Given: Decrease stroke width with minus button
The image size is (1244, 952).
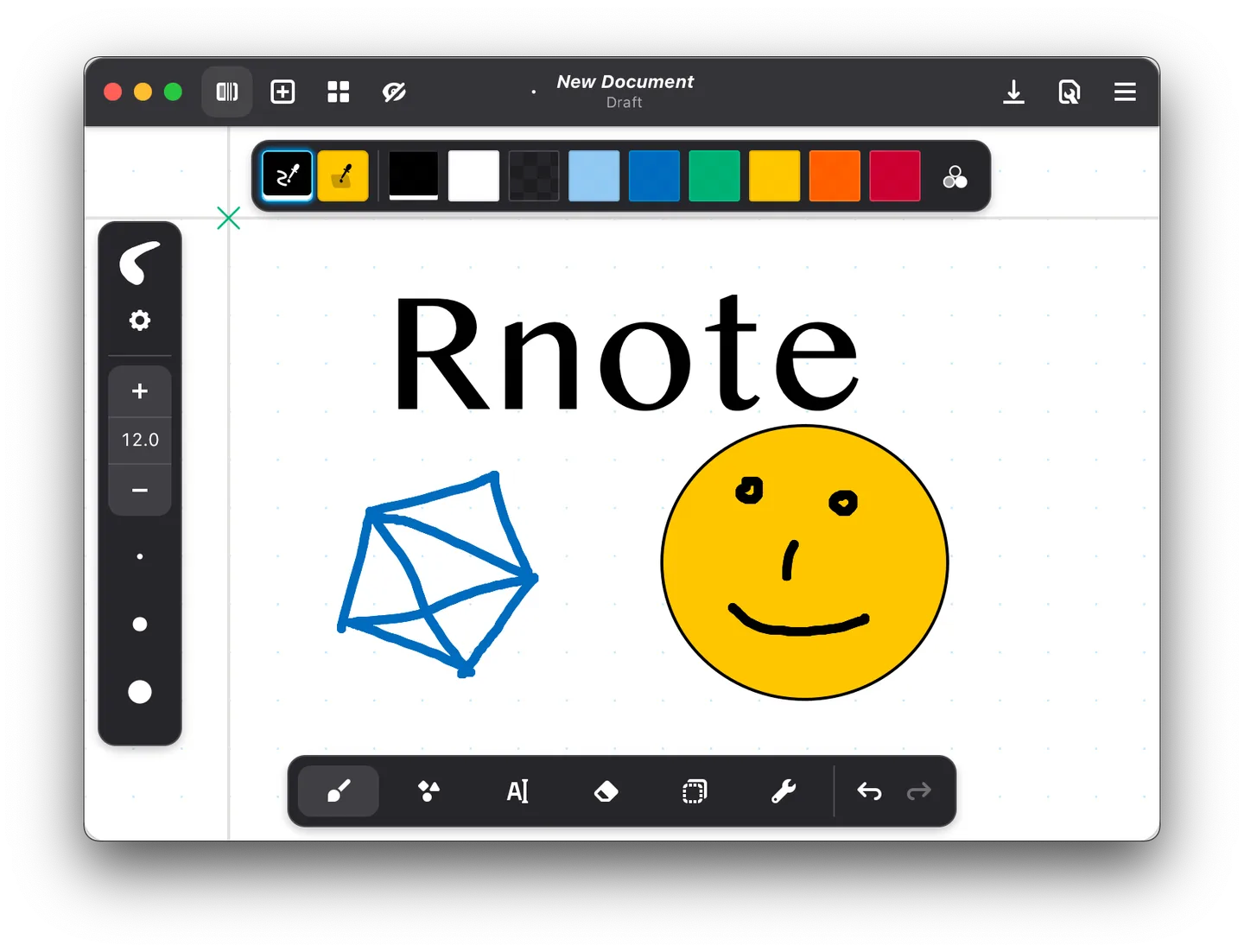Looking at the screenshot, I should pyautogui.click(x=140, y=490).
